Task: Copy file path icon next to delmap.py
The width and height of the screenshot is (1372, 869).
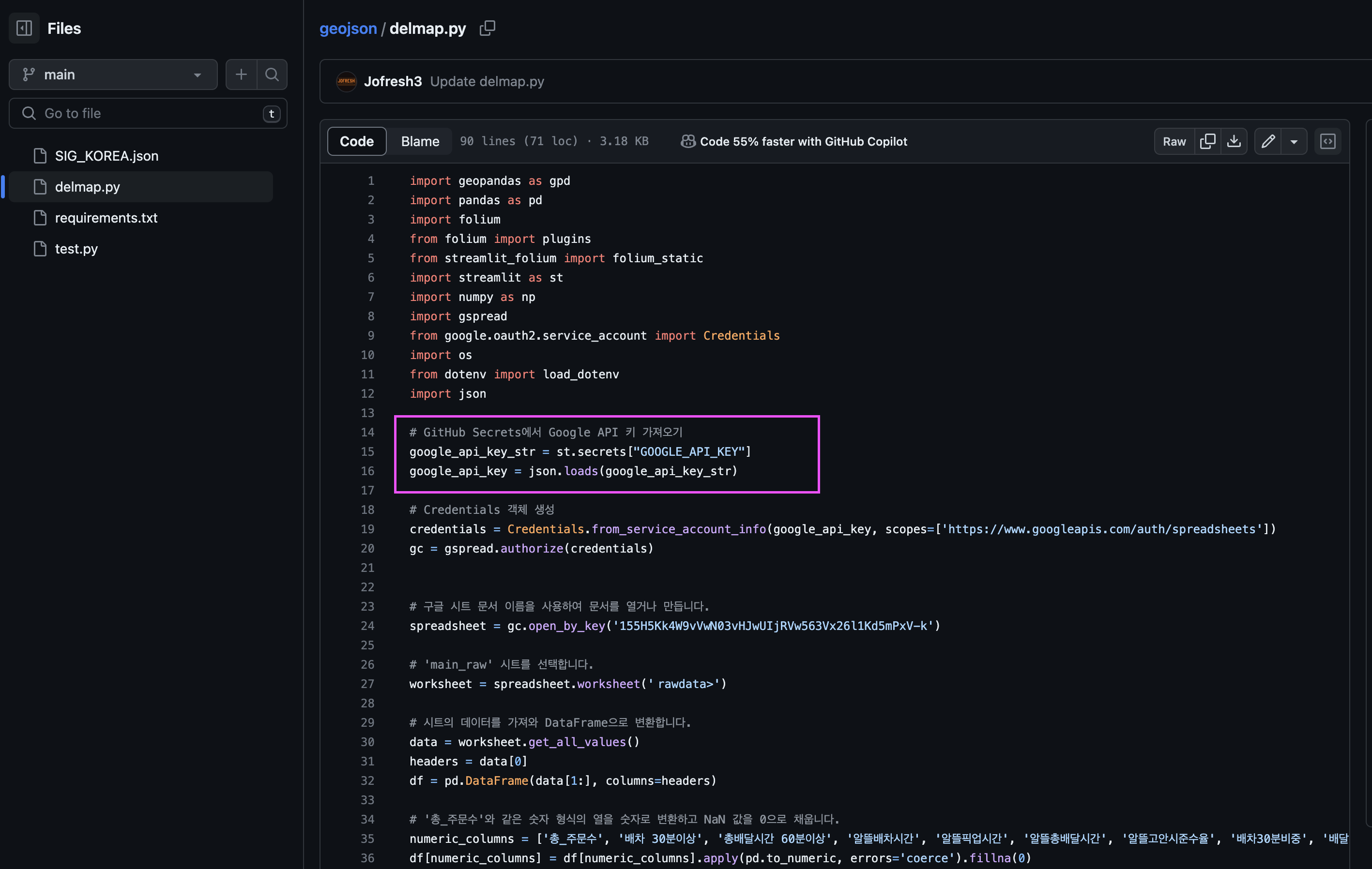Action: click(487, 28)
